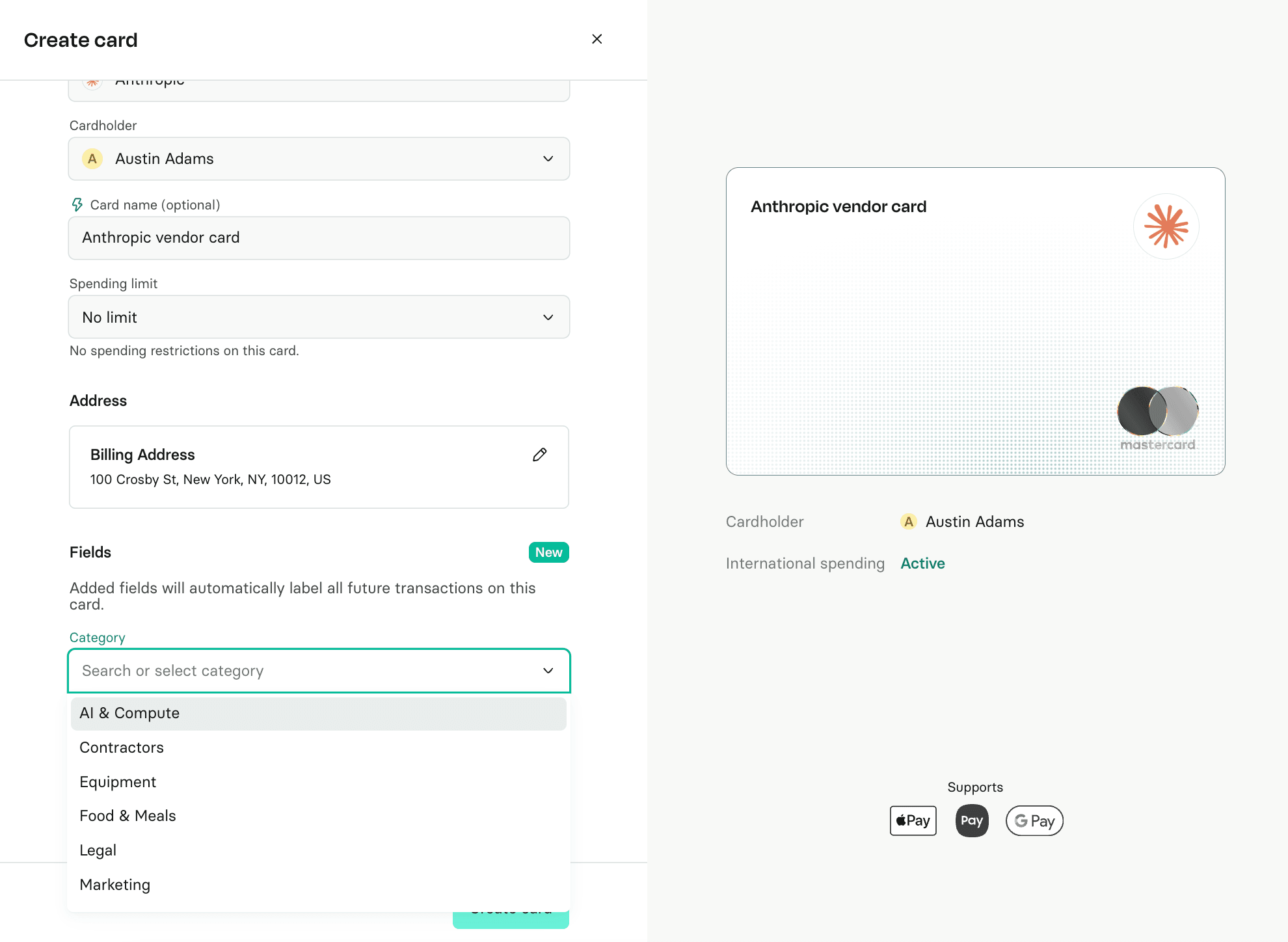Click the lightning bolt icon beside Card name
The height and width of the screenshot is (942, 1288).
point(77,205)
